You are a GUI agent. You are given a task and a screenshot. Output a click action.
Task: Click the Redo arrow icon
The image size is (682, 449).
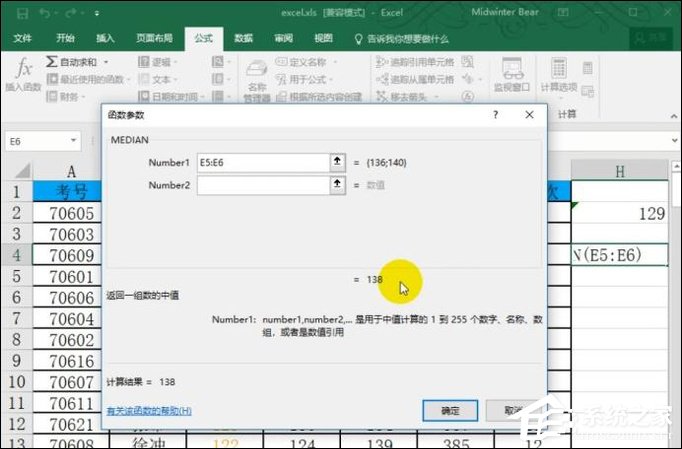click(71, 13)
